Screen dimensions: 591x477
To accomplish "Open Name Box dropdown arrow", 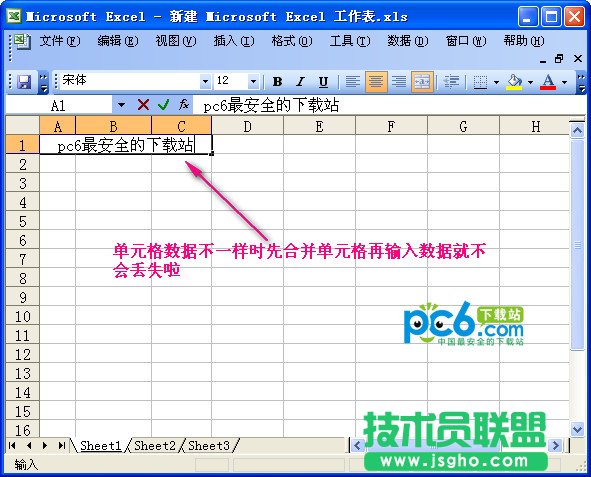I will (121, 105).
